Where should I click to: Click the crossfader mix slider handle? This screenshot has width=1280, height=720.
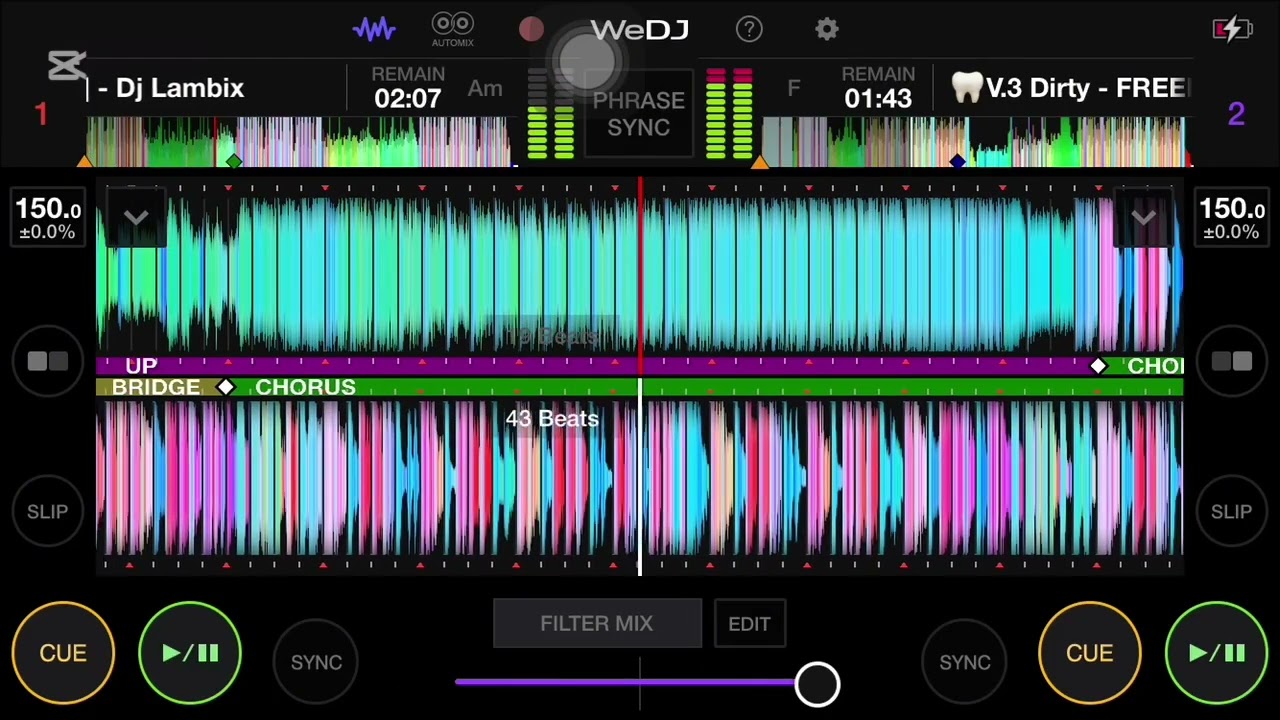(x=817, y=684)
